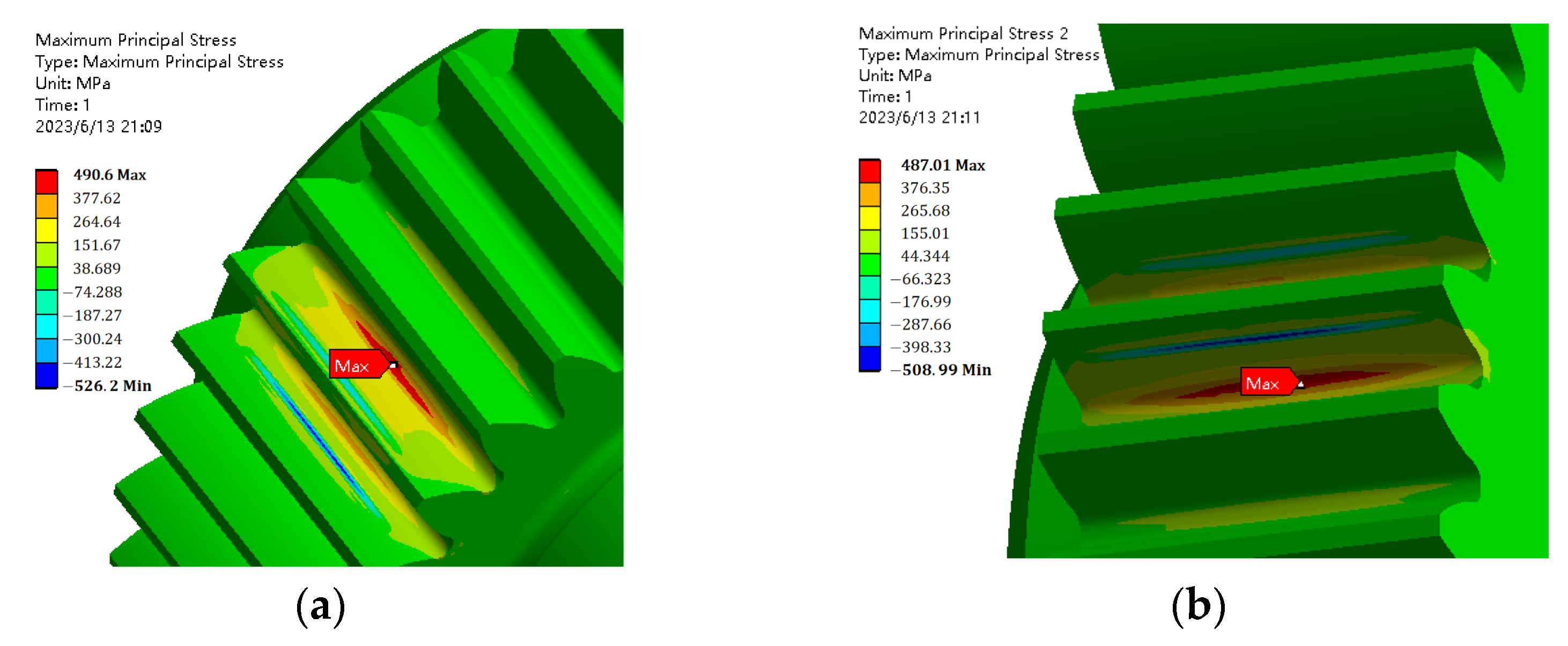1568x646 pixels.
Task: Pick yellow legend band above 155.01 label
Action: click(869, 218)
